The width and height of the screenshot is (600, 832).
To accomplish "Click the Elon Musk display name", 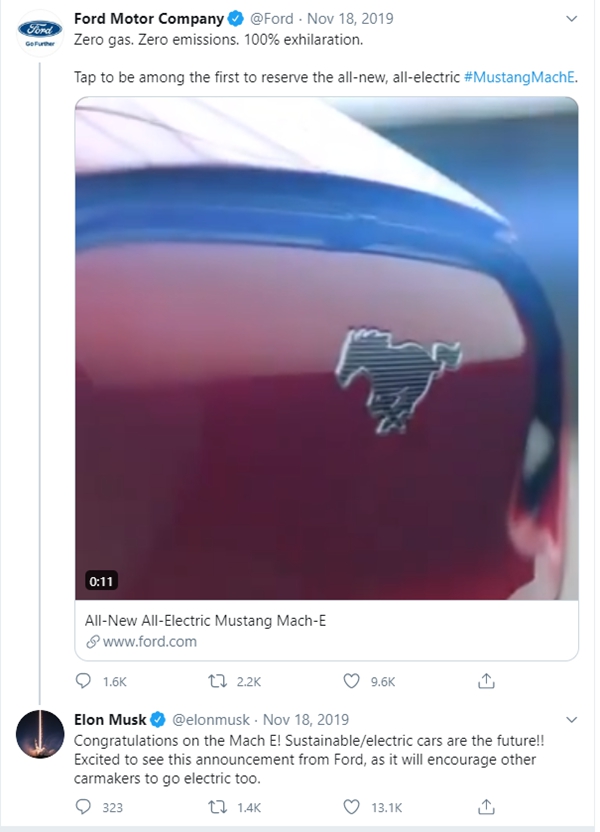I will pos(110,719).
